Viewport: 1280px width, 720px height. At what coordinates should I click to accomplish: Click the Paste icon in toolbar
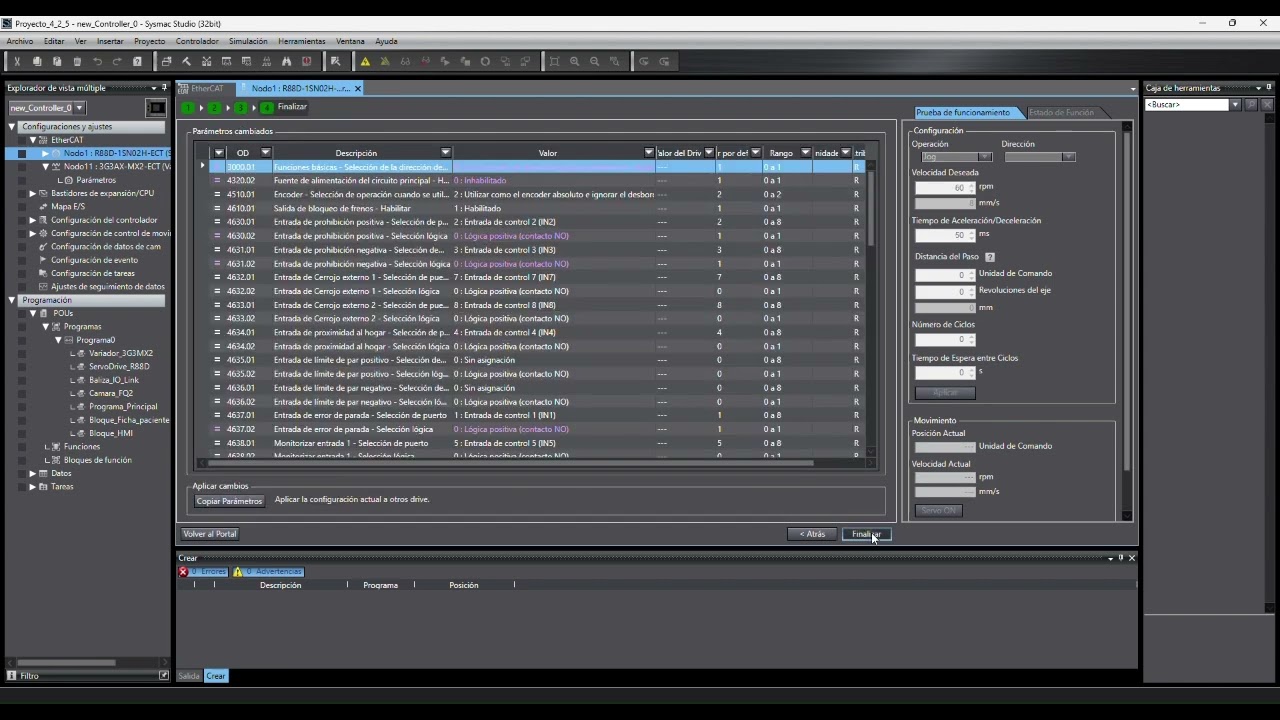[x=57, y=62]
